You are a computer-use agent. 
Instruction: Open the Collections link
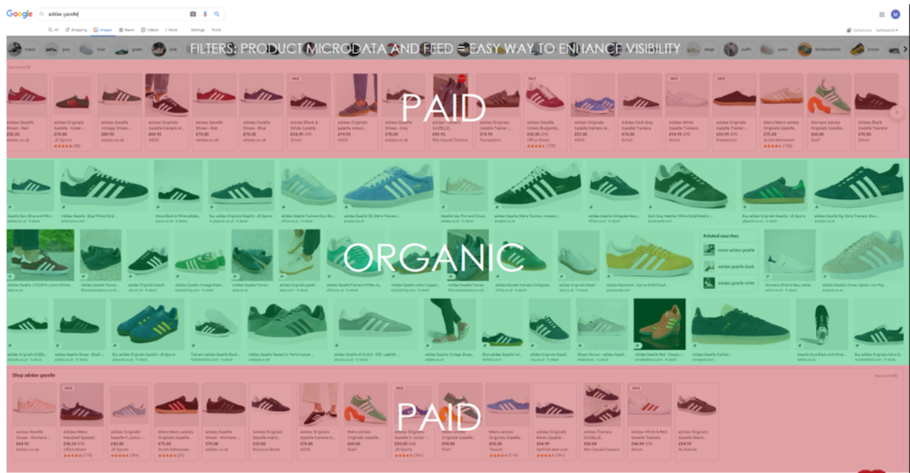(x=860, y=30)
